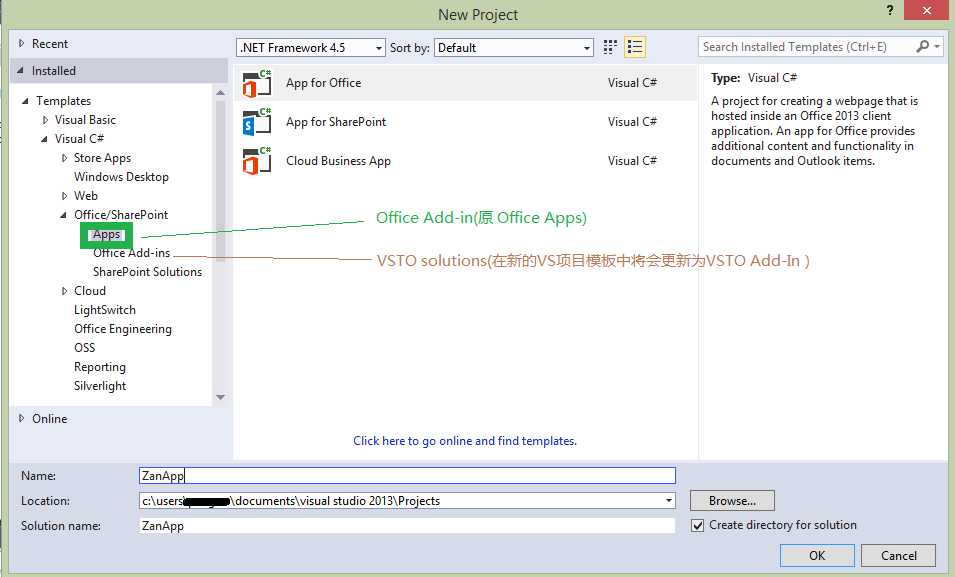Expand the Web node arrow
This screenshot has width=955, height=577.
coord(64,196)
